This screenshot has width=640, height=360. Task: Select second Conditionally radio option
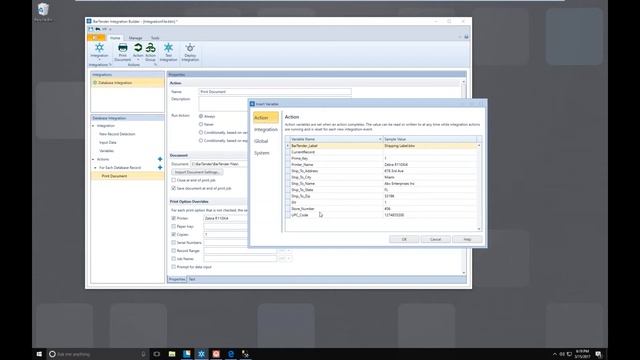tap(201, 140)
